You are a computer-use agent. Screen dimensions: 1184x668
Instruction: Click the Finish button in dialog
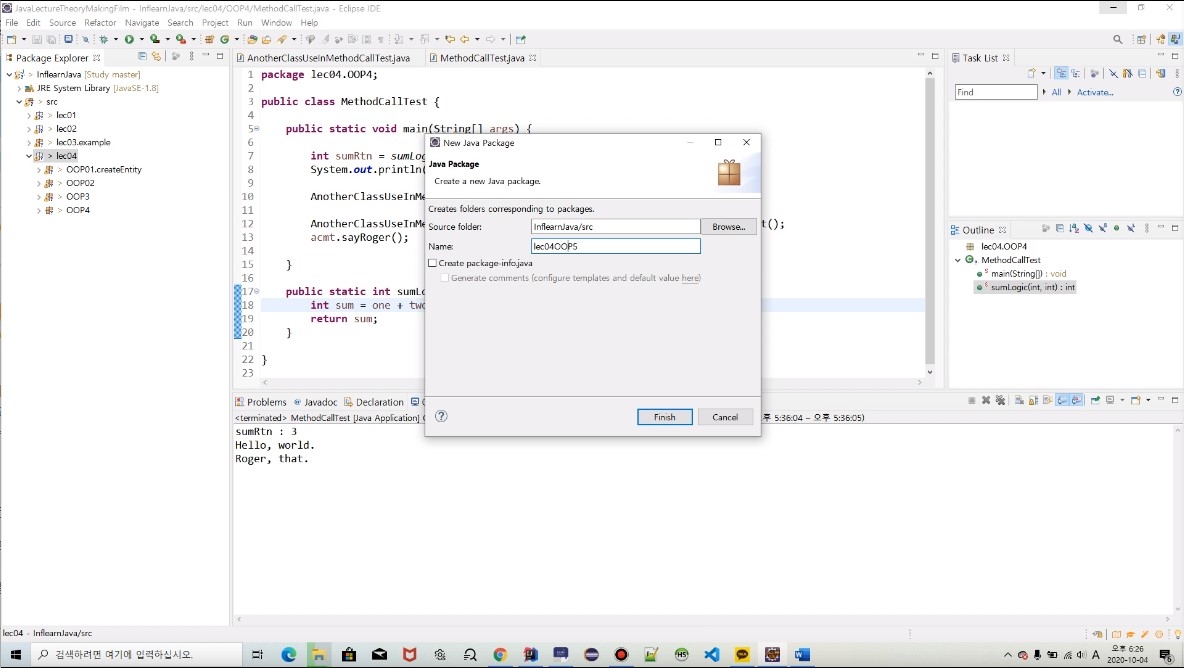point(664,417)
